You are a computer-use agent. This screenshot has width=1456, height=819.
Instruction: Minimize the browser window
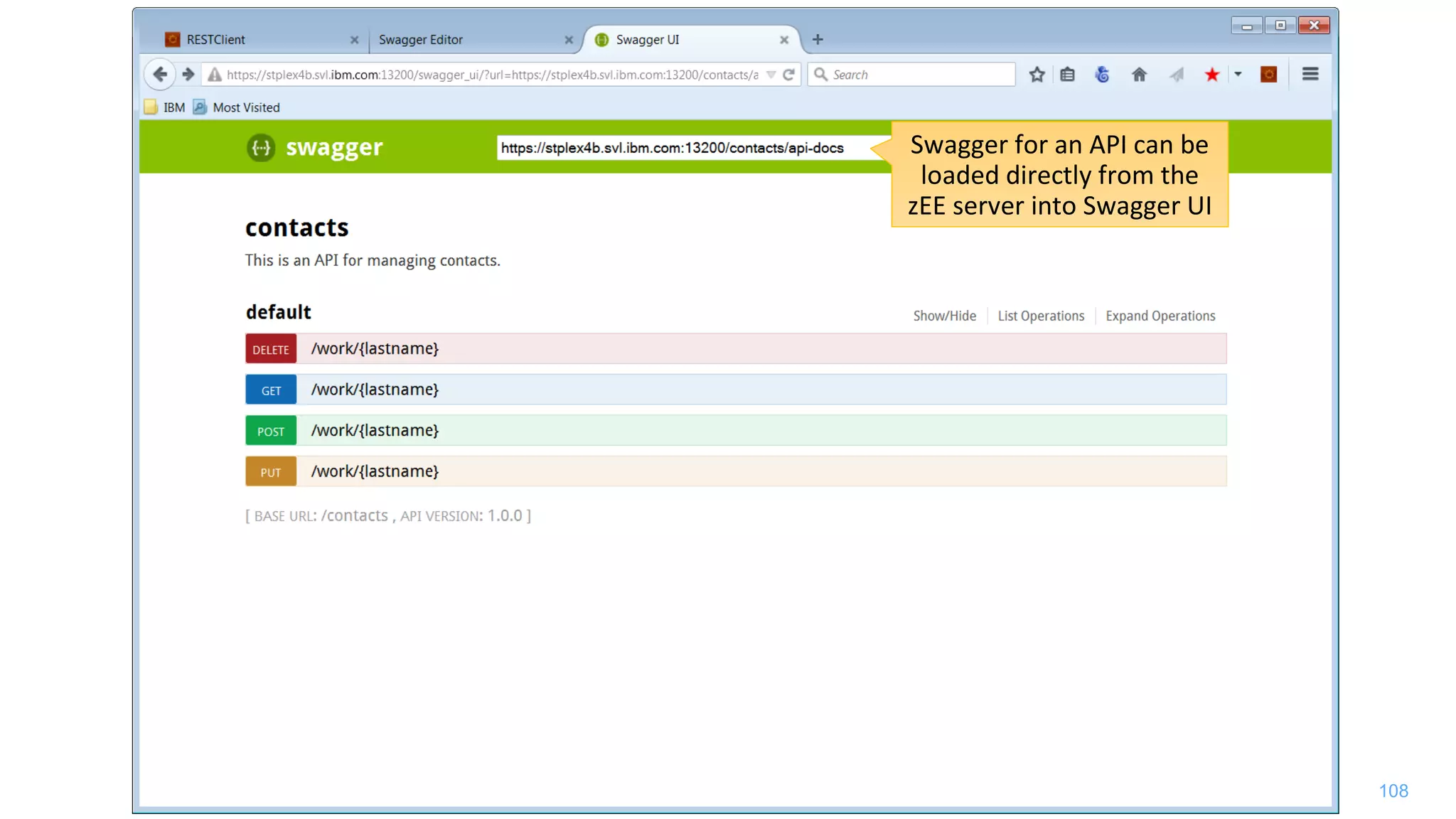coord(1246,26)
